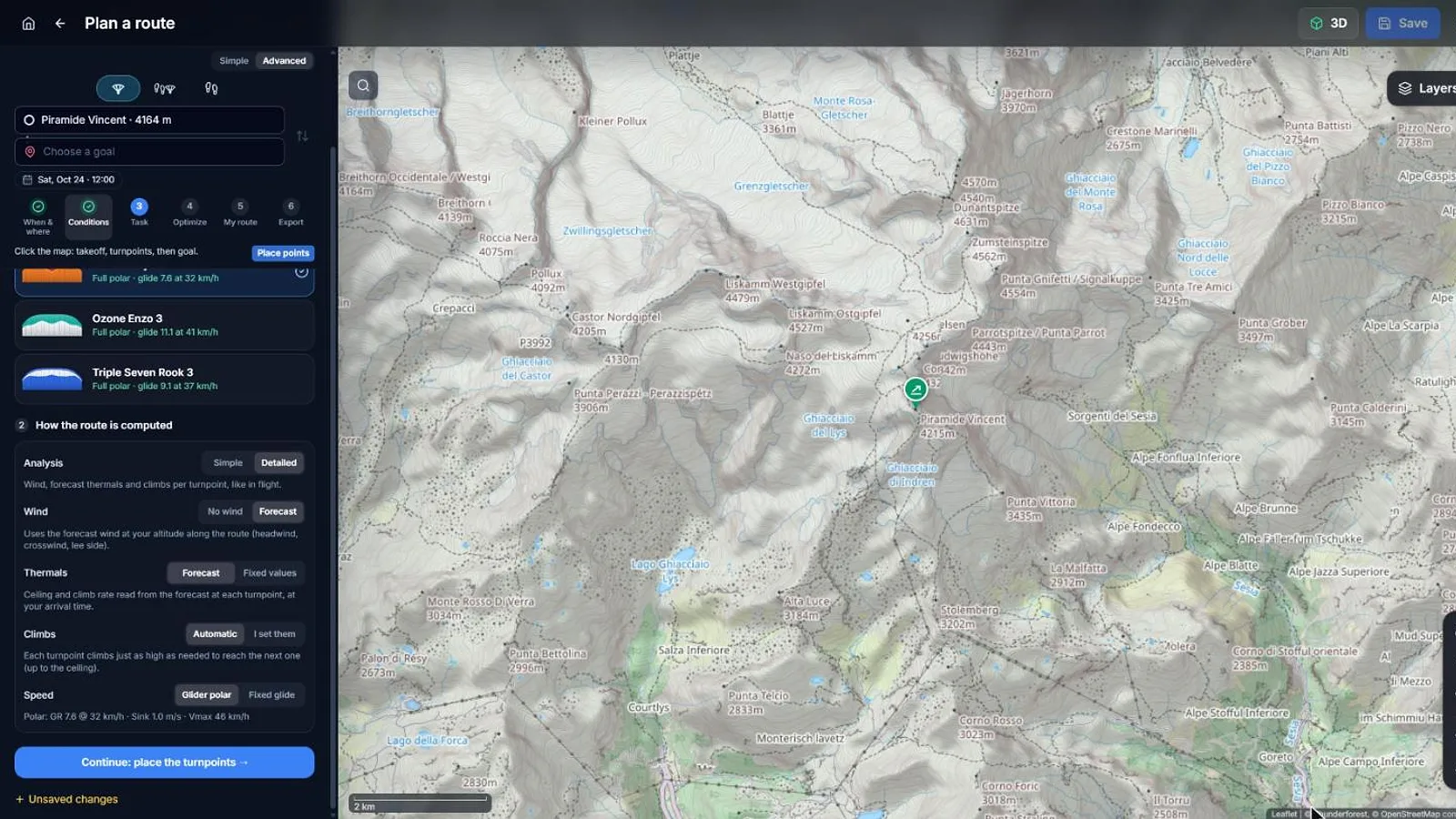This screenshot has width=1456, height=819.
Task: Open step 5 My route
Action: pos(240,213)
